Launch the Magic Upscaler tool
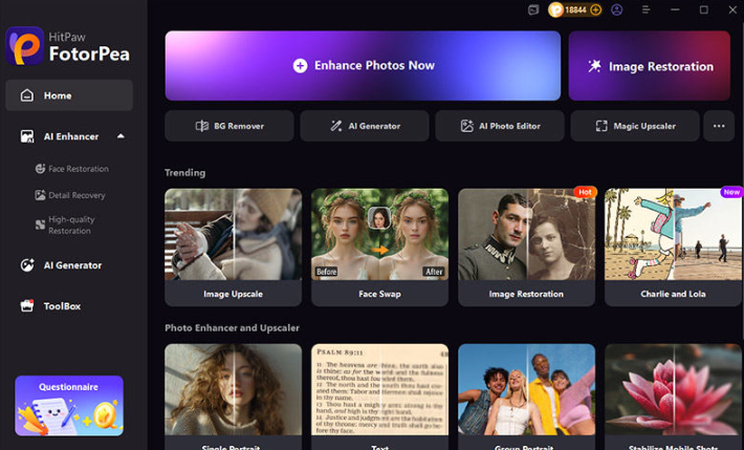This screenshot has height=450, width=744. tap(635, 126)
